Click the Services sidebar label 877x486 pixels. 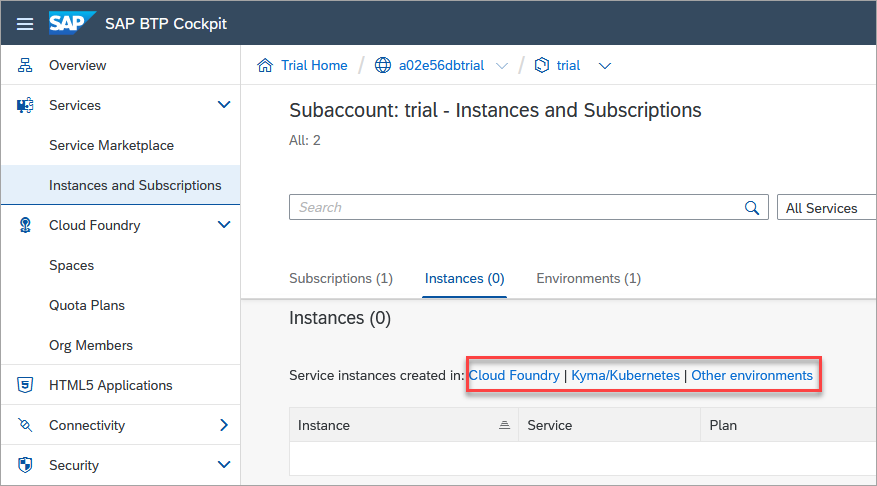click(75, 105)
